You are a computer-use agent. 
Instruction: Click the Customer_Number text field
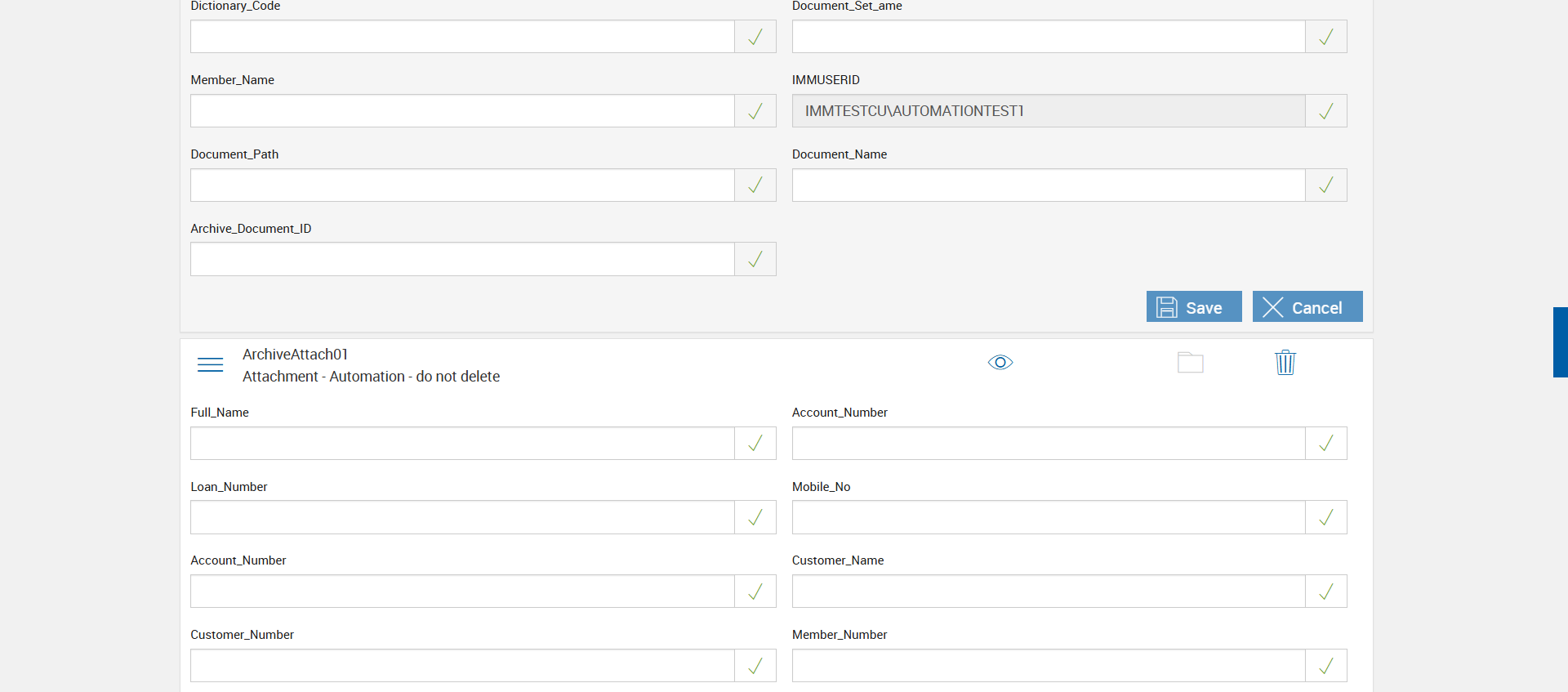click(462, 666)
